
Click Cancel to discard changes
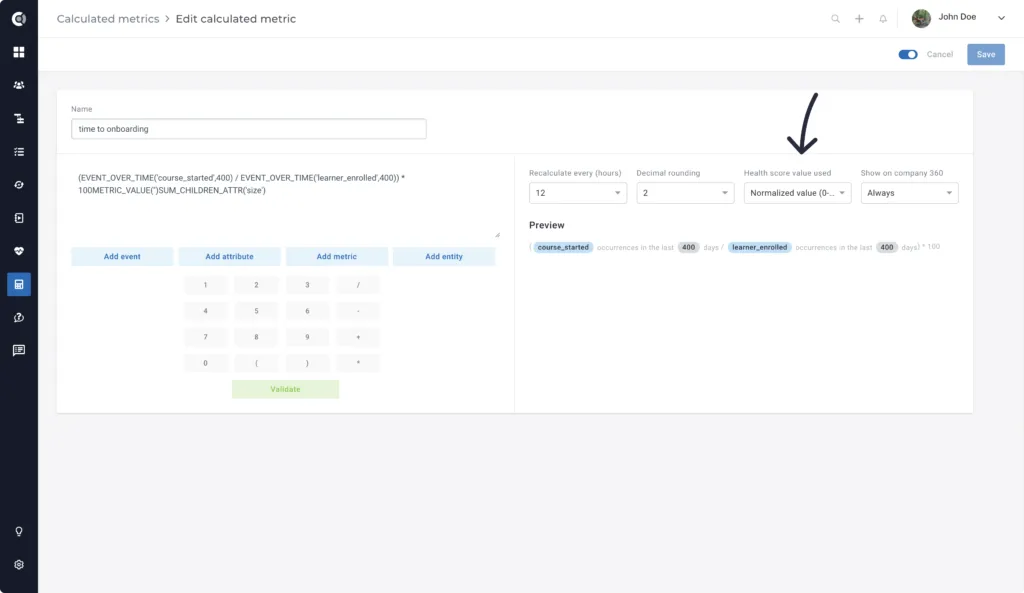[x=940, y=54]
